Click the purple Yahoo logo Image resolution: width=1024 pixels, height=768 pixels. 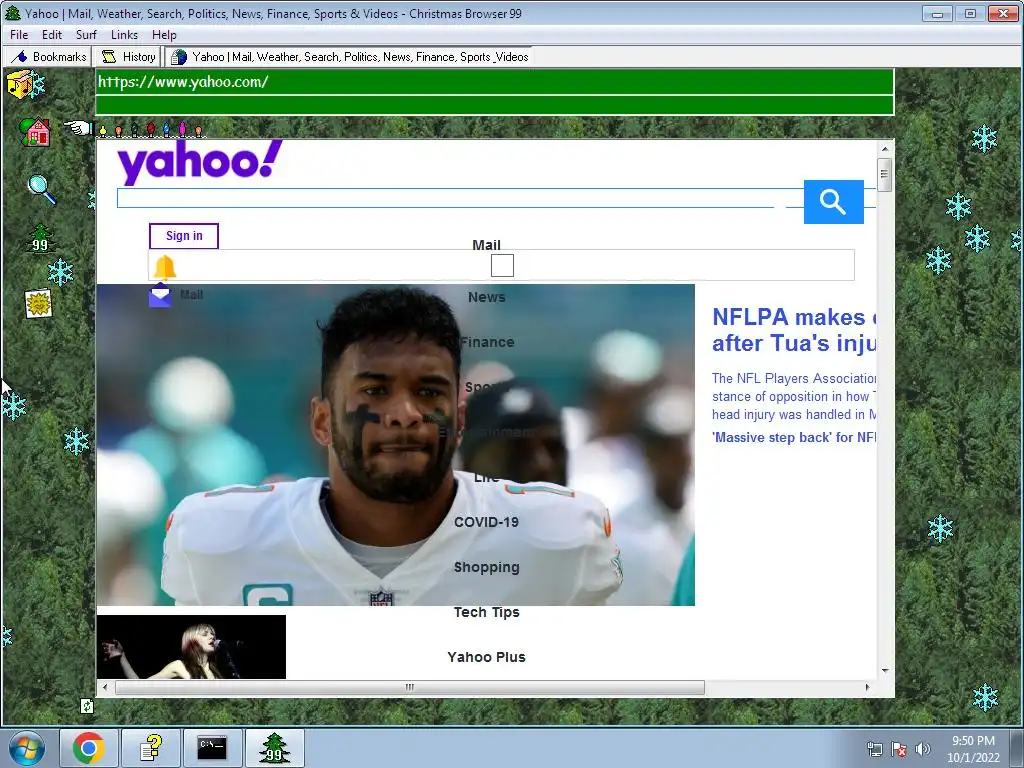point(200,162)
